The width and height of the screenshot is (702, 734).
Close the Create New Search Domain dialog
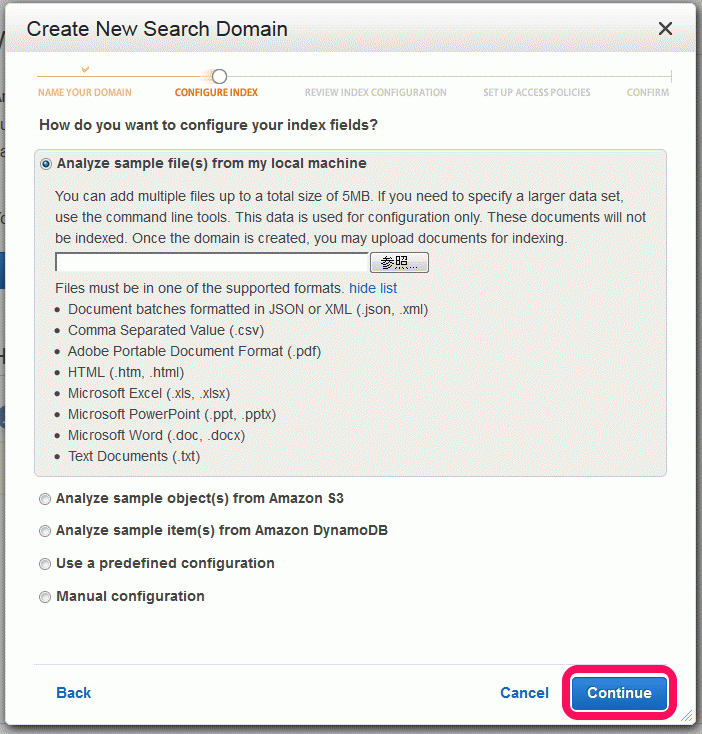pyautogui.click(x=665, y=29)
